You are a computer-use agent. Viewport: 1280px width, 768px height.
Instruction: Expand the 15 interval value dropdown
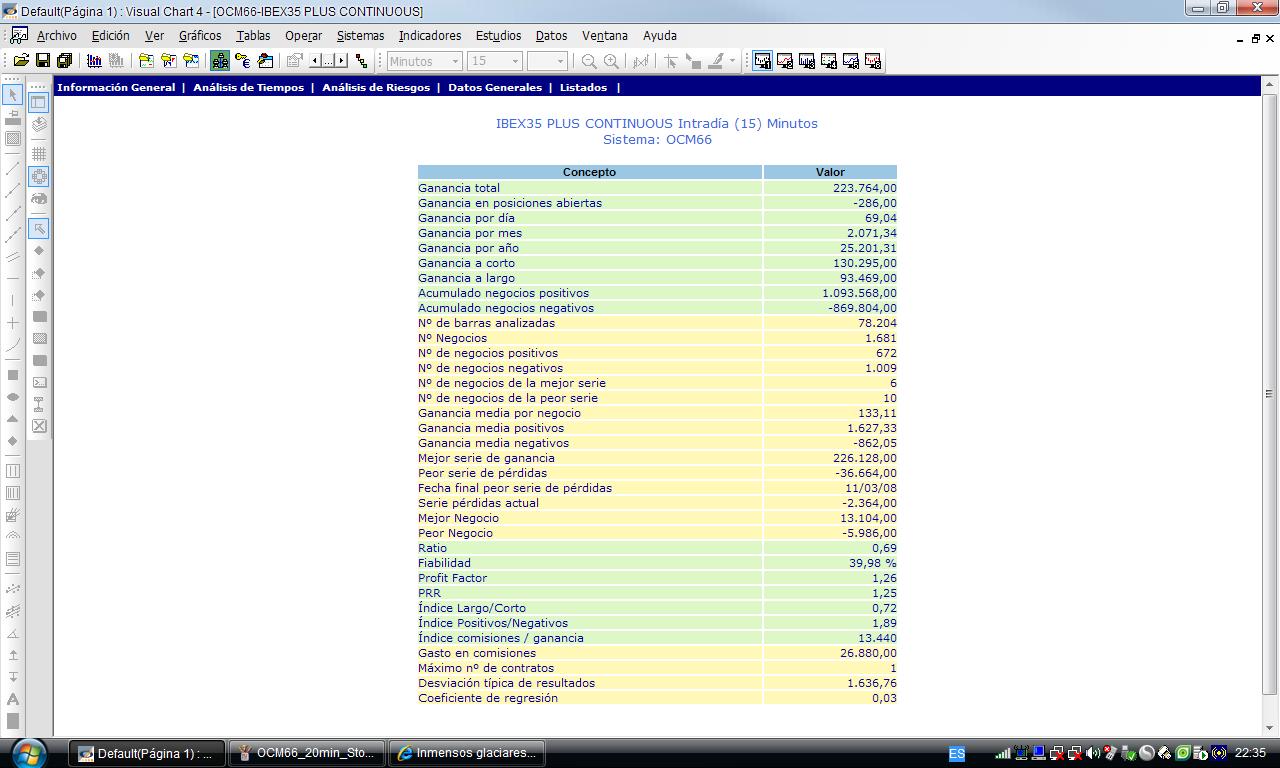pyautogui.click(x=515, y=61)
